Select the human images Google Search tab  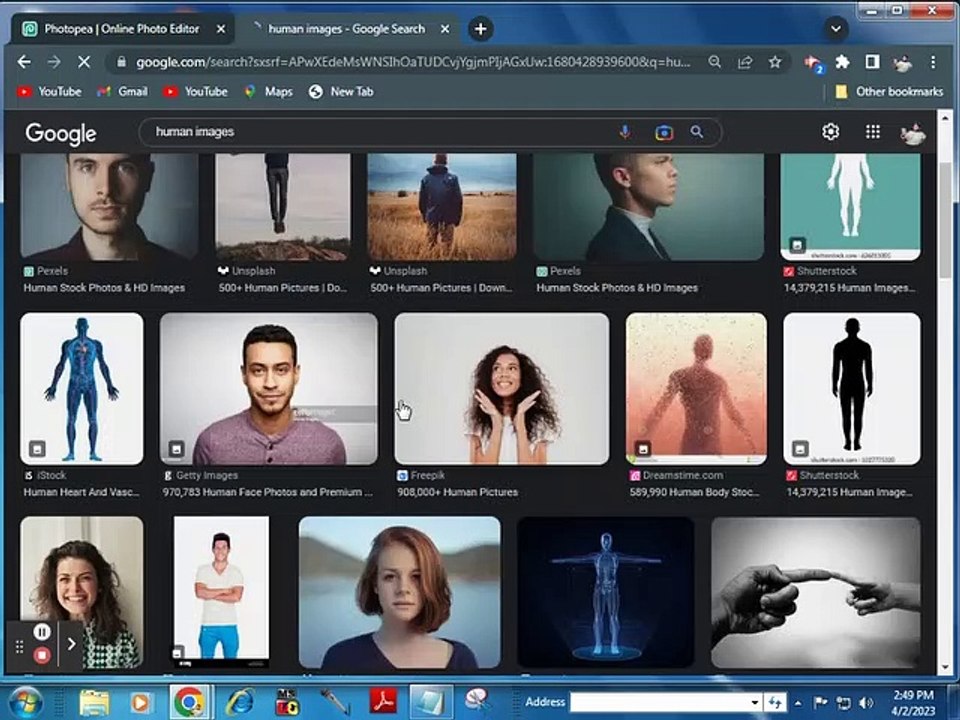point(346,29)
